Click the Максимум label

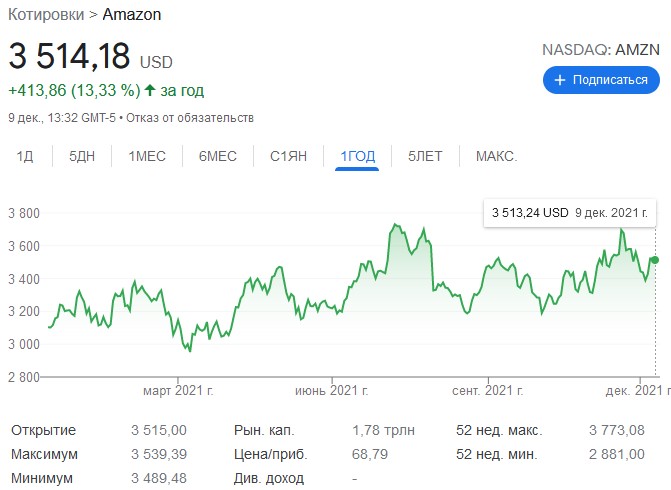tap(45, 454)
